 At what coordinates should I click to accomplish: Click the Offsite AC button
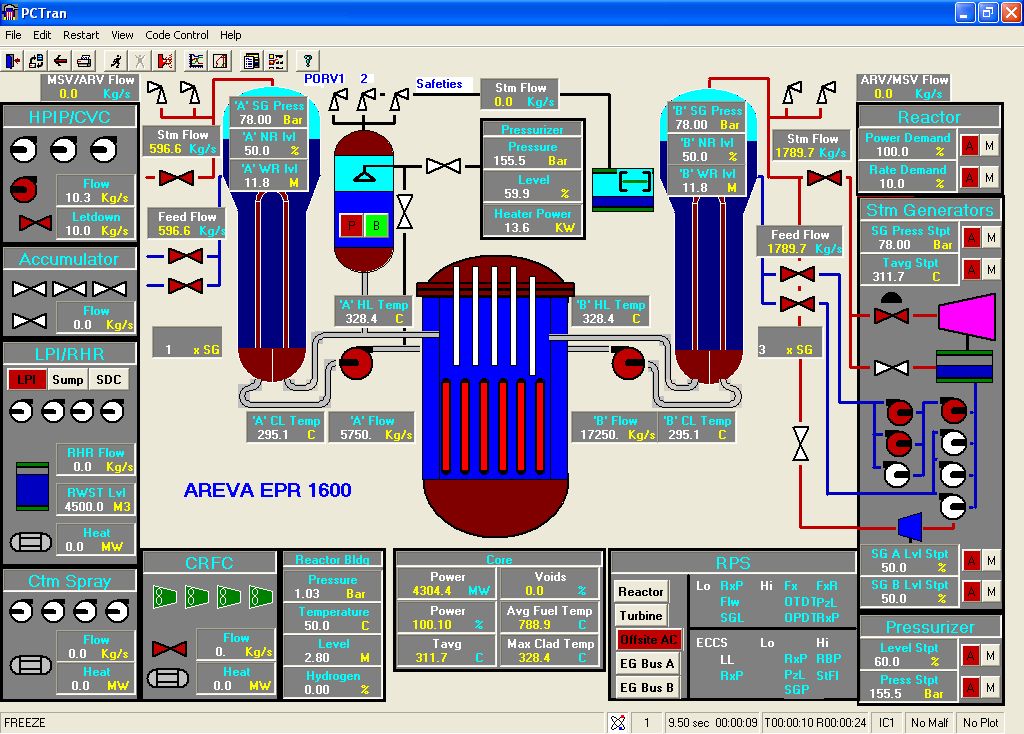click(647, 640)
